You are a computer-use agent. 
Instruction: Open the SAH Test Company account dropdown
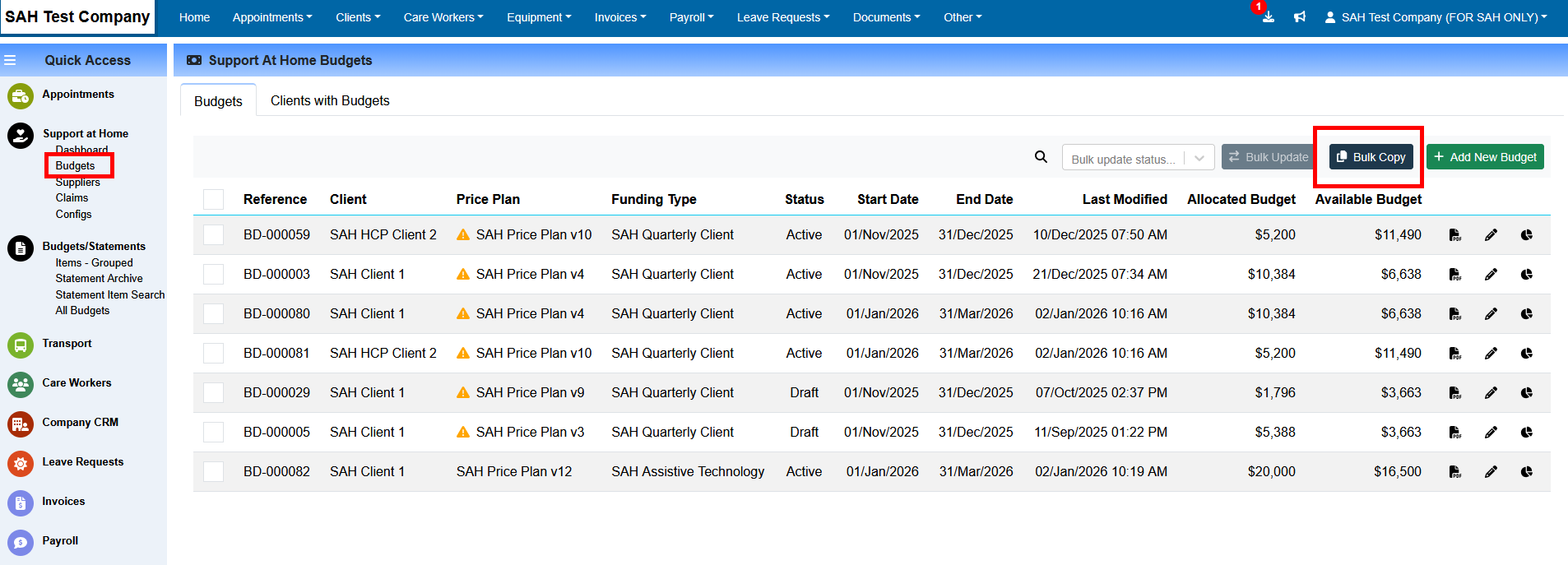pyautogui.click(x=1436, y=17)
